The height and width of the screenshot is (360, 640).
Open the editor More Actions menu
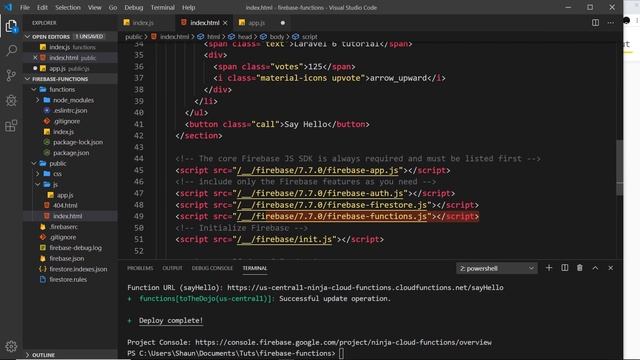pyautogui.click(x=611, y=23)
